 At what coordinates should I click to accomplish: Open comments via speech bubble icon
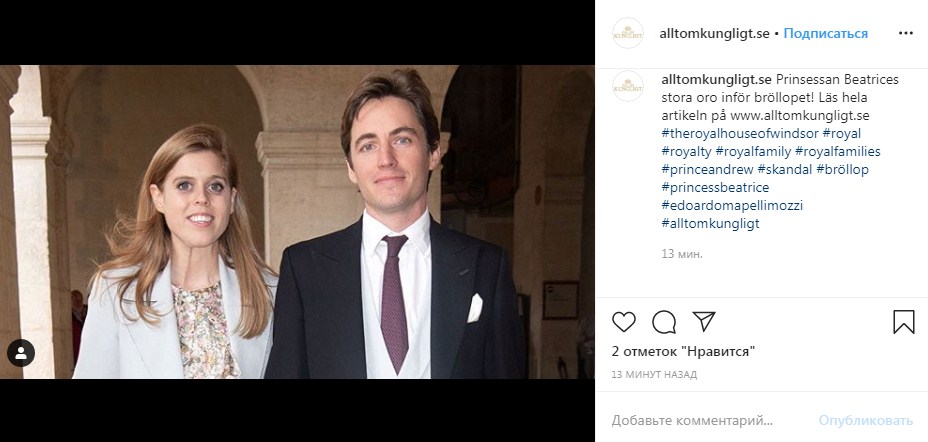pyautogui.click(x=664, y=322)
